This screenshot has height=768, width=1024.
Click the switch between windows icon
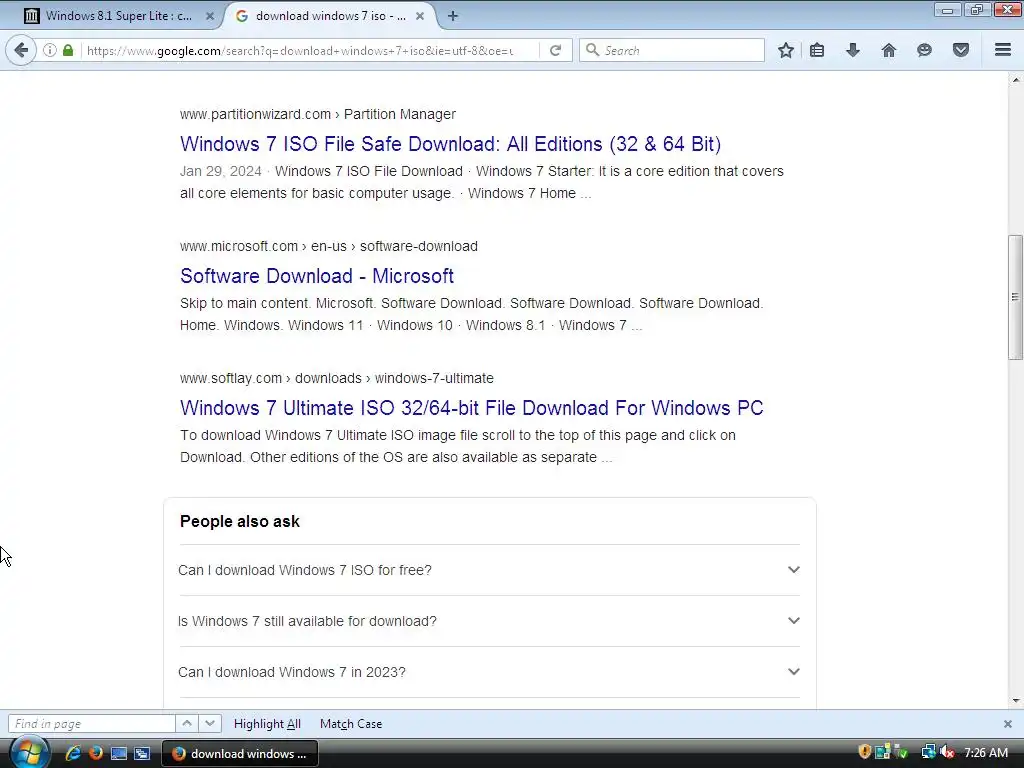pyautogui.click(x=142, y=753)
